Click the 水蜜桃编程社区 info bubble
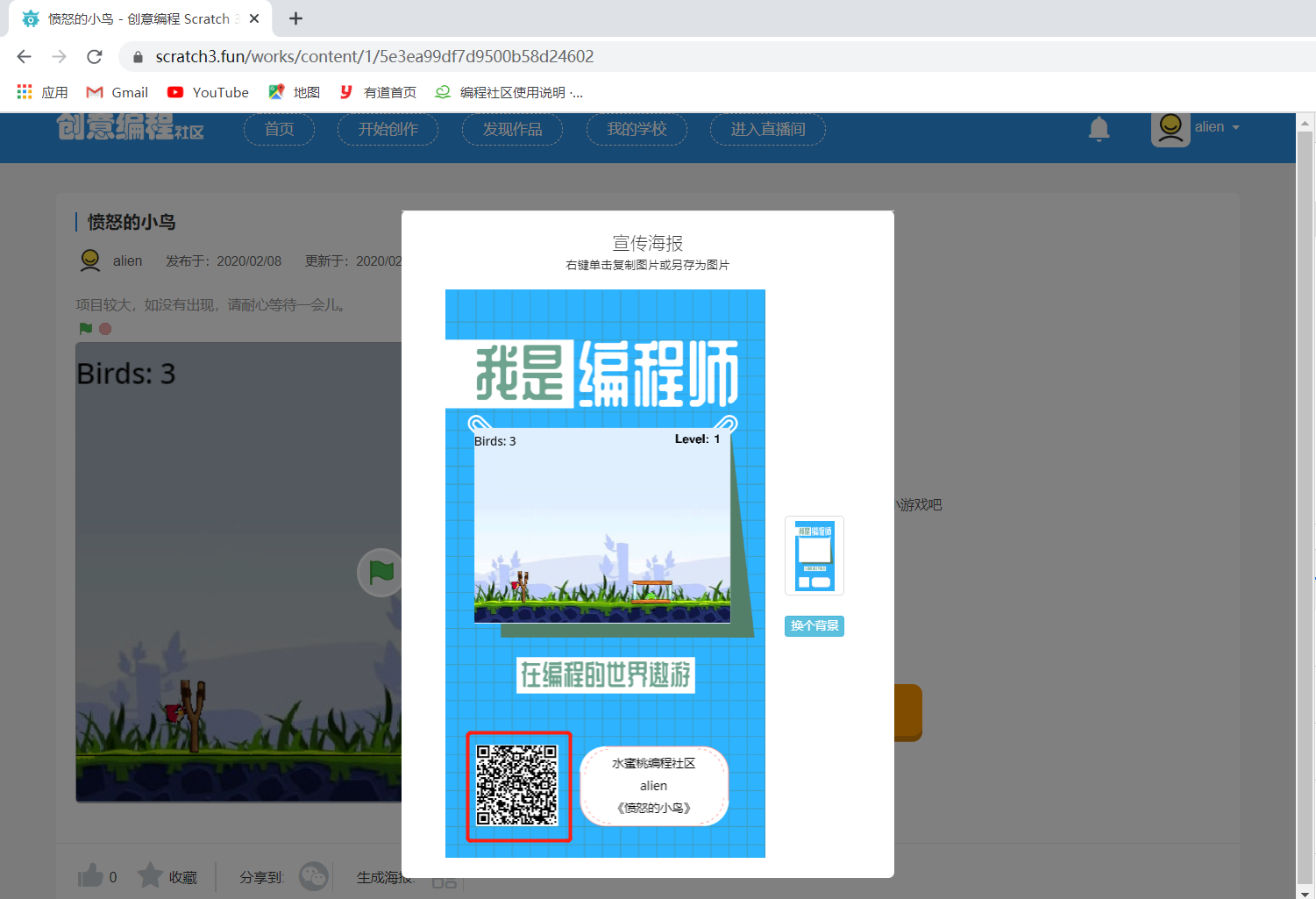The height and width of the screenshot is (899, 1316). [x=654, y=786]
